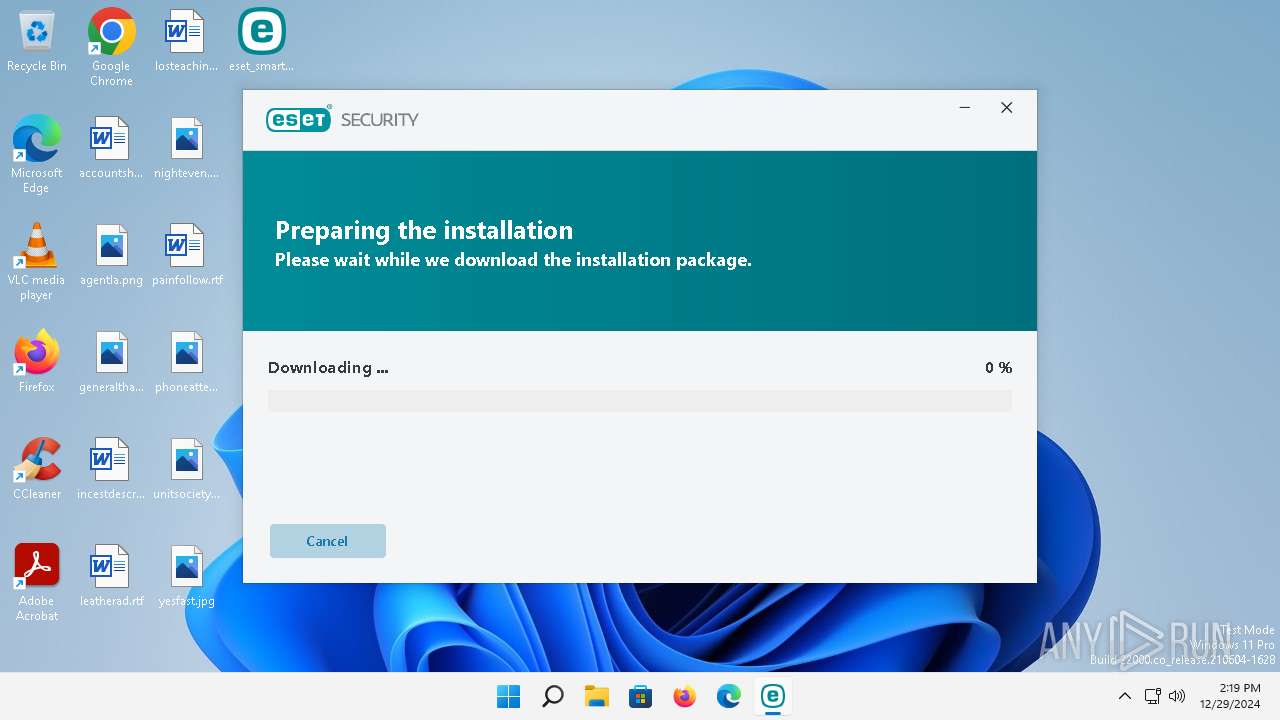
Task: Launch the Google Chrome desktop shortcut
Action: (x=111, y=47)
